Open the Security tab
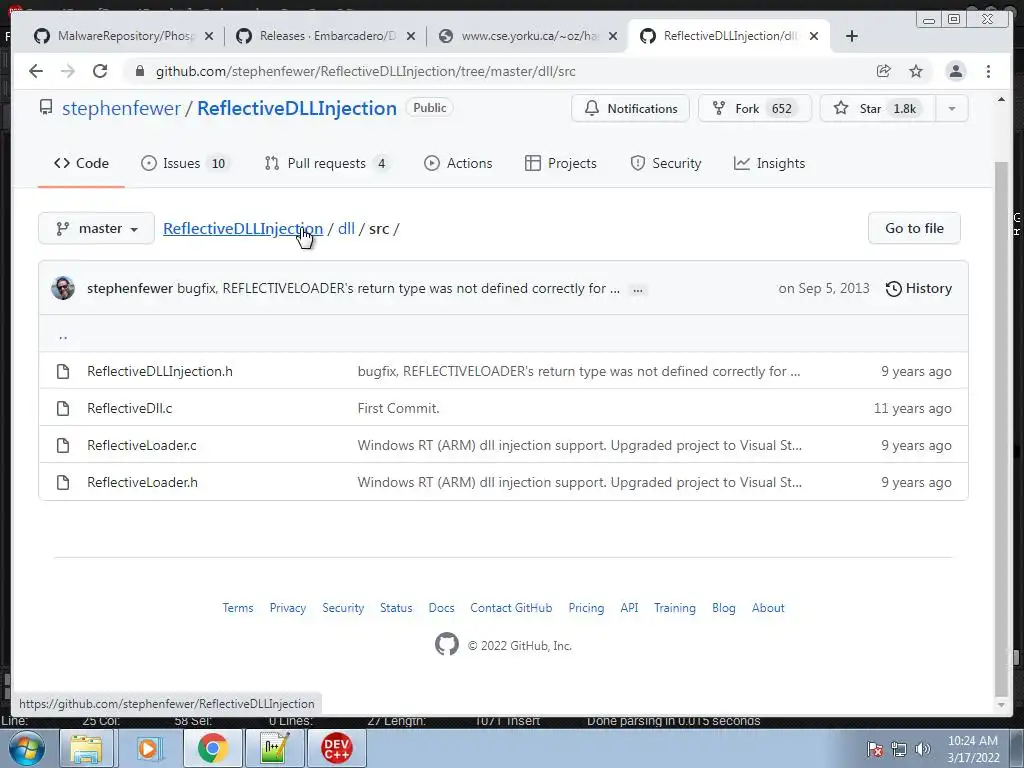1024x768 pixels. tap(666, 163)
